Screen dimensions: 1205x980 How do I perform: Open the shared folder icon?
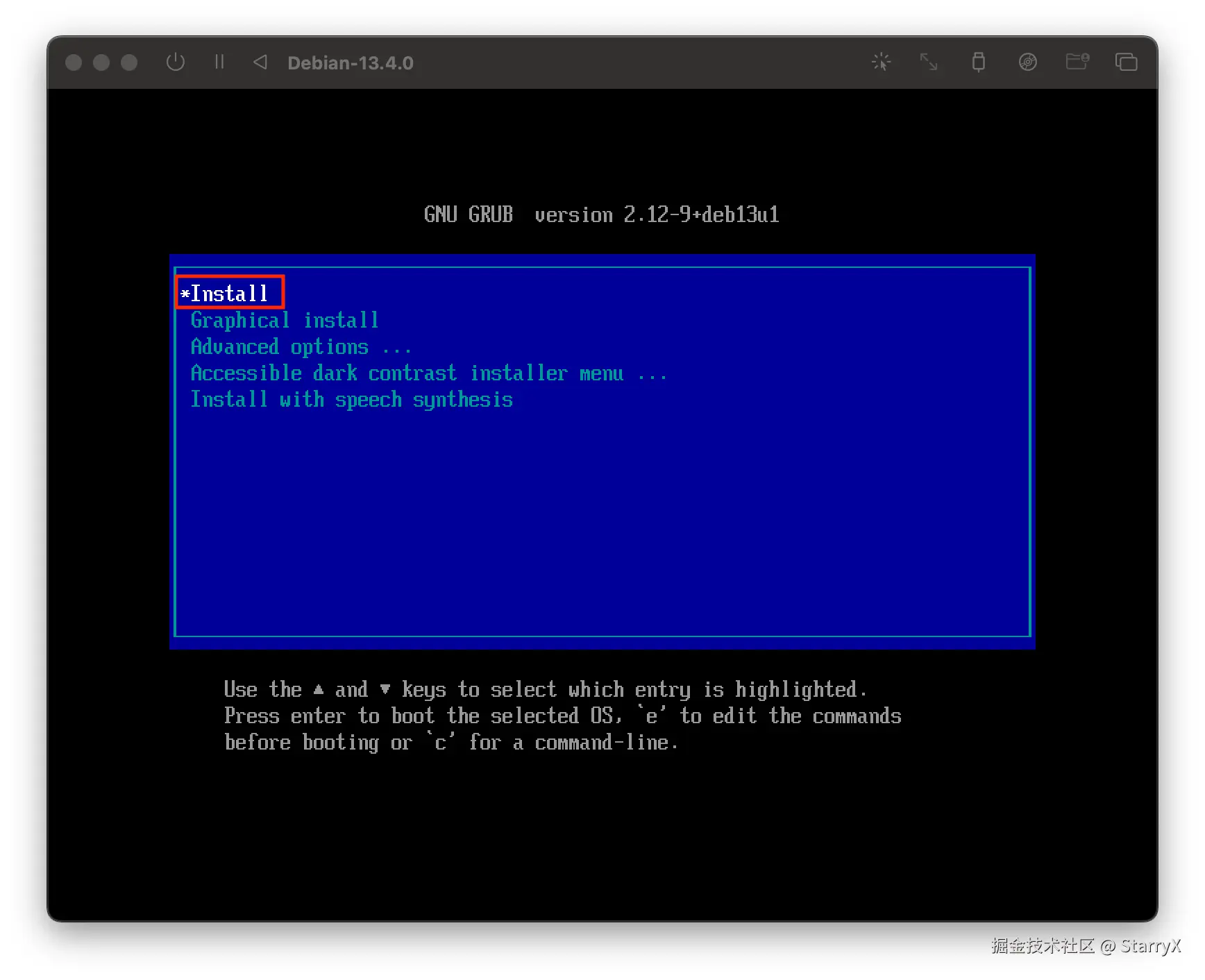click(1077, 62)
